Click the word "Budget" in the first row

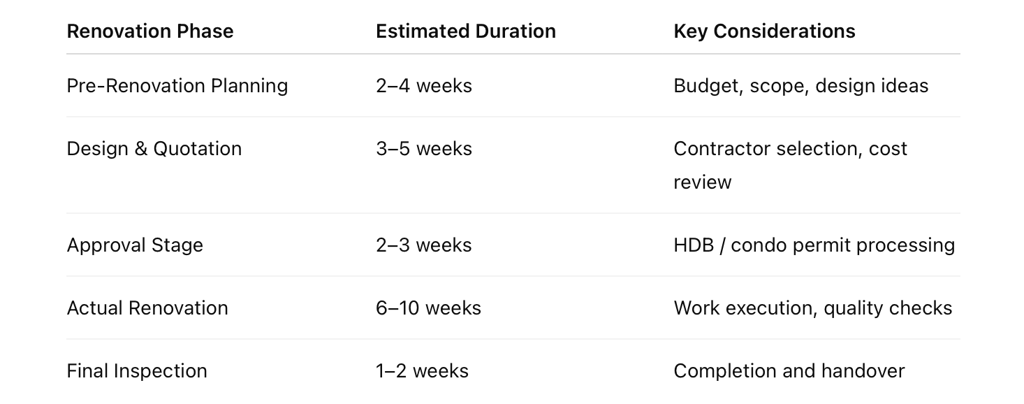pyautogui.click(x=704, y=86)
